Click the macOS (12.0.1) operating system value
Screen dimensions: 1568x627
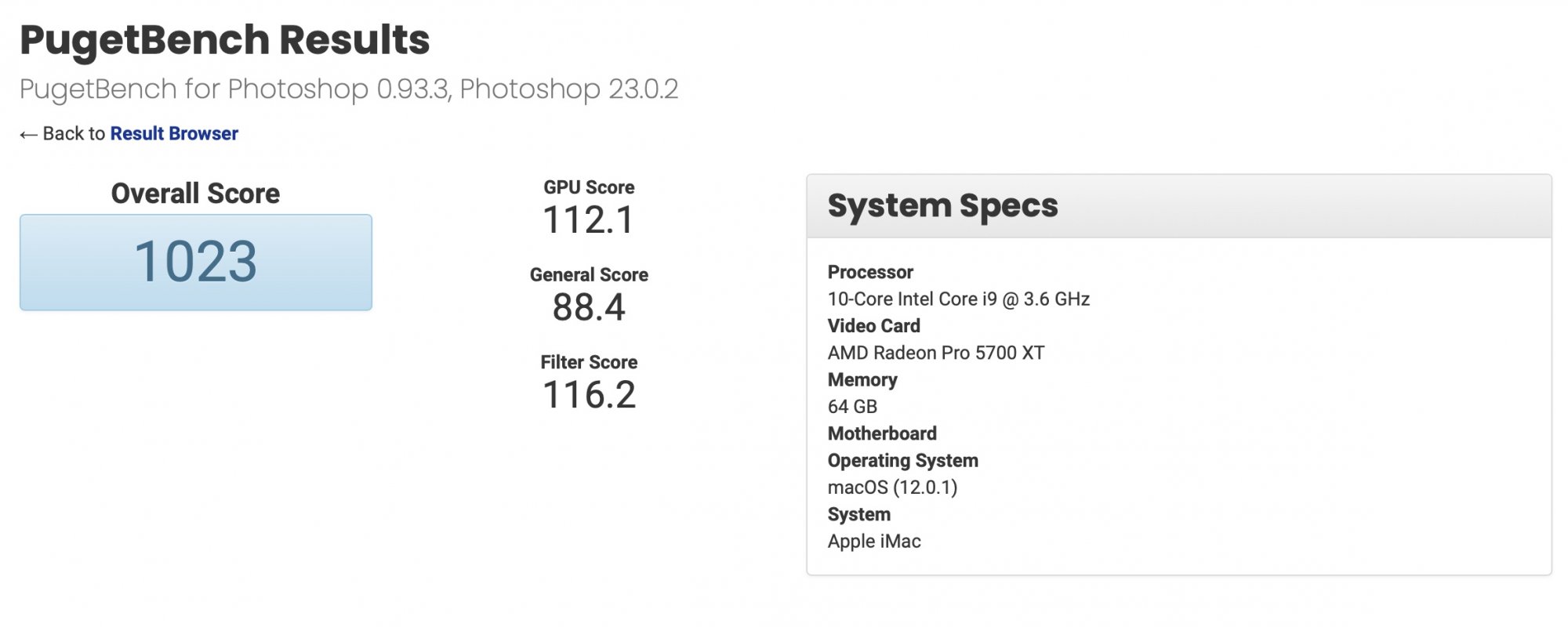pos(892,487)
